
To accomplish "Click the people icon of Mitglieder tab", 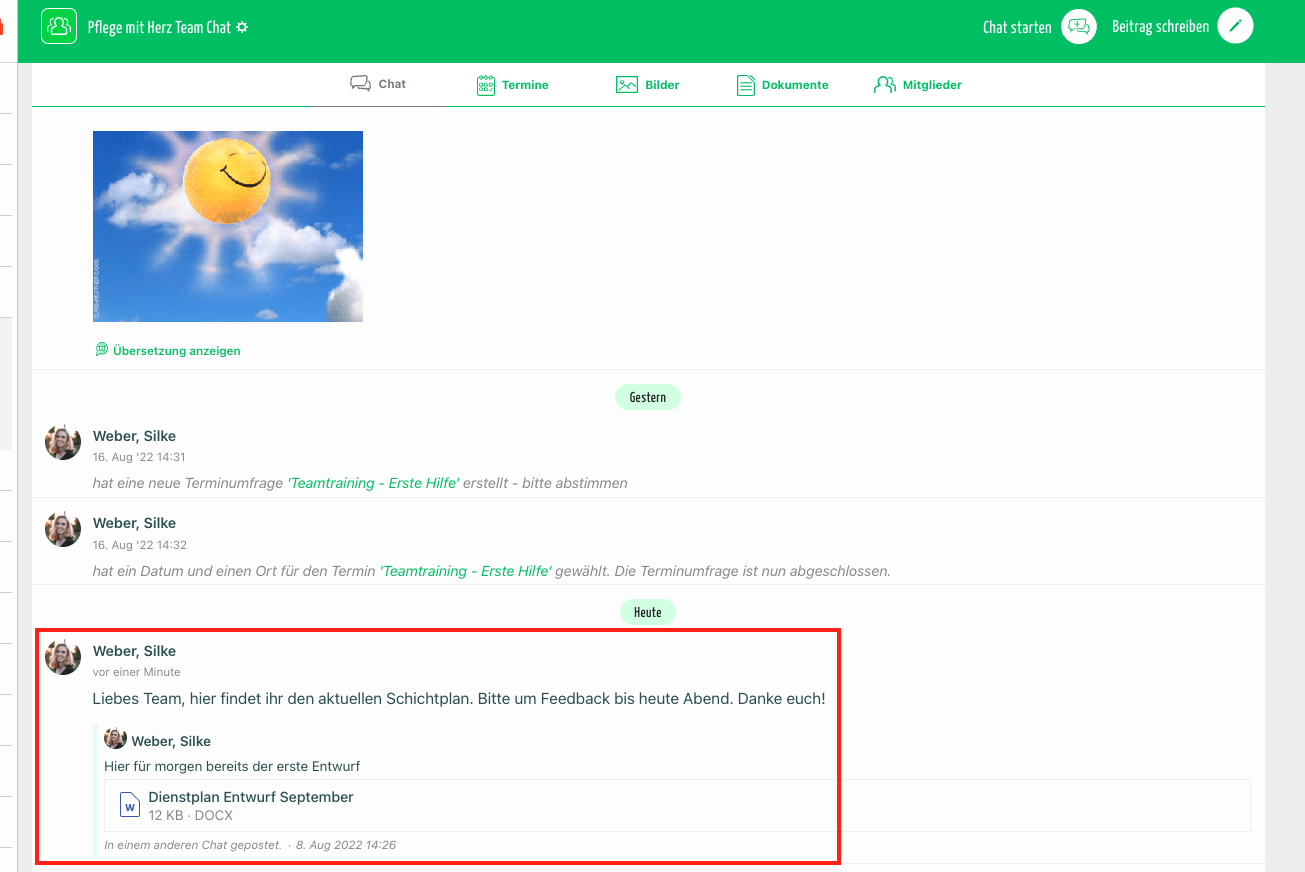I will tap(884, 85).
